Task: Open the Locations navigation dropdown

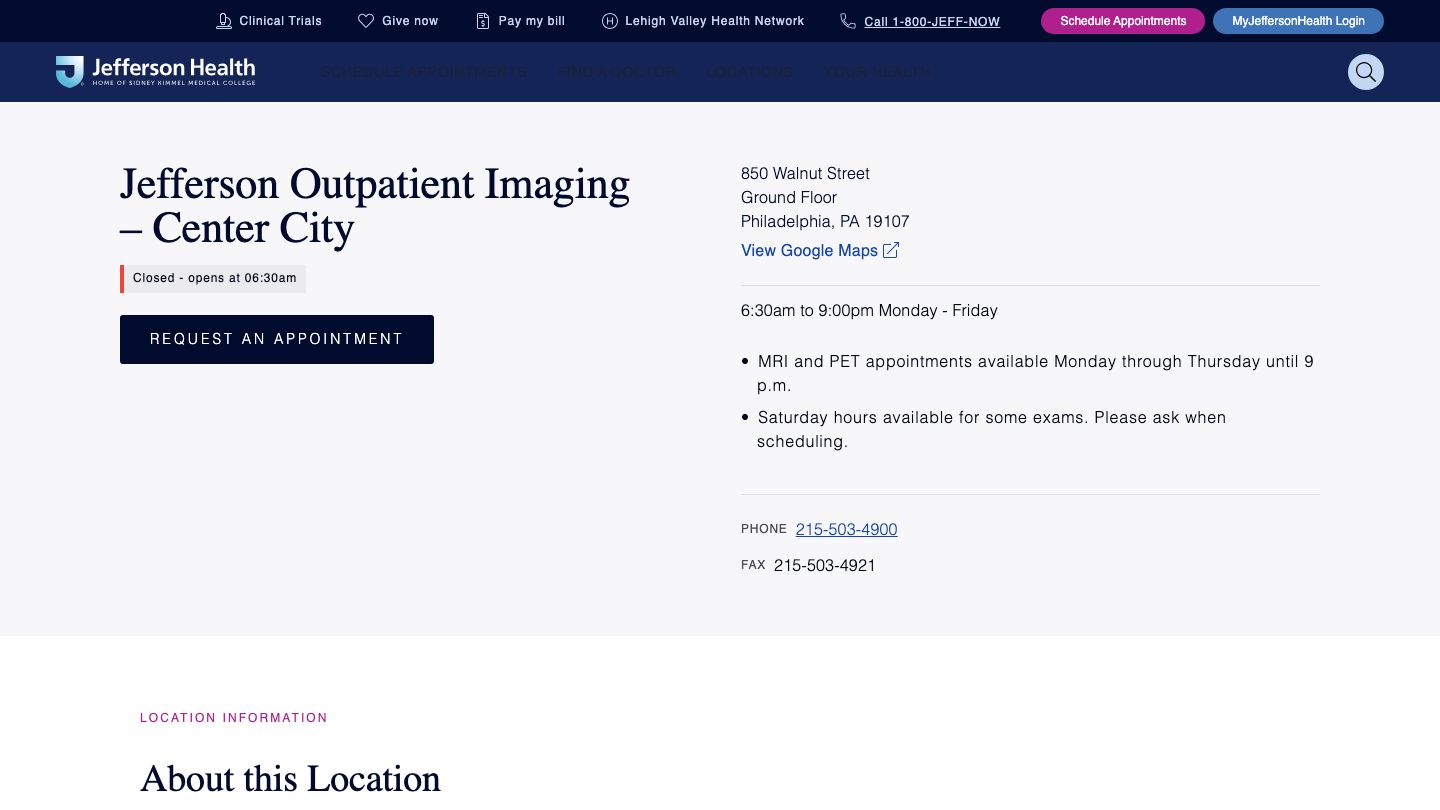Action: coord(749,72)
